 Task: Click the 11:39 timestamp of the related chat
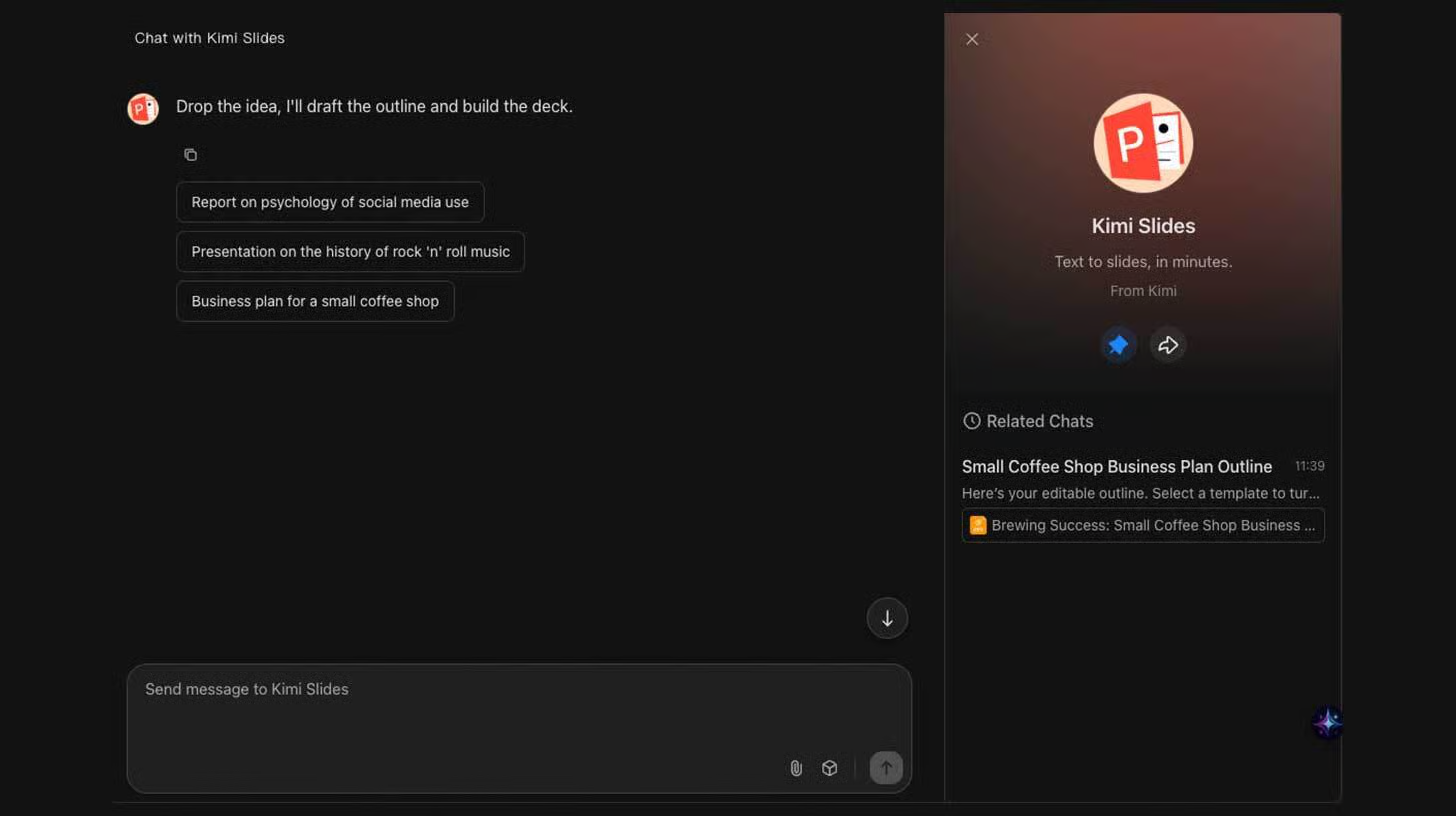tap(1309, 466)
